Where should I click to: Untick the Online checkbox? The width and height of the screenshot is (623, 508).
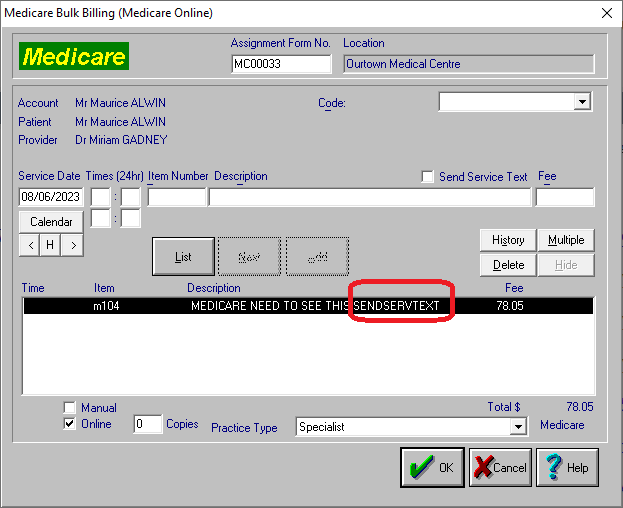70,424
